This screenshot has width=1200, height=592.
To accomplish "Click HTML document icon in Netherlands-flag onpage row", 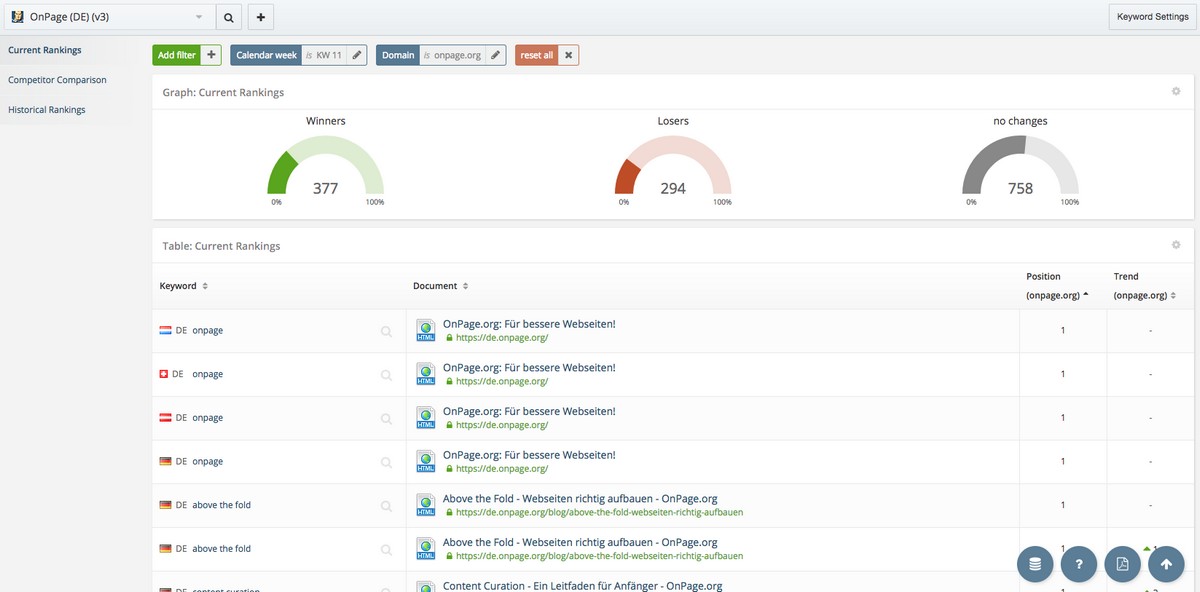I will coord(426,331).
